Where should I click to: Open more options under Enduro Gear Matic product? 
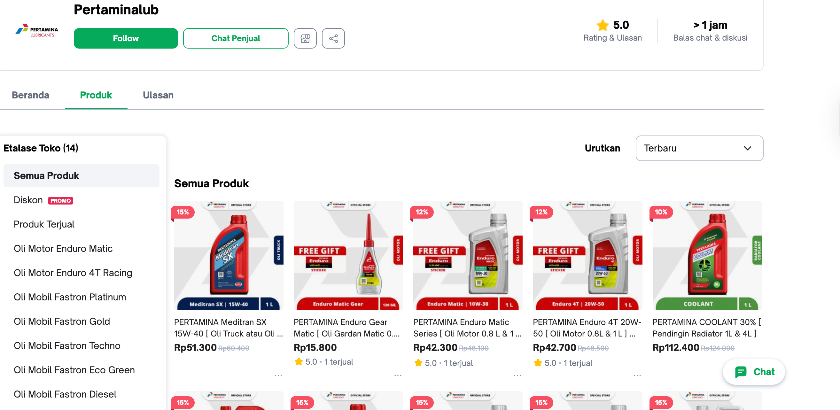click(x=398, y=374)
